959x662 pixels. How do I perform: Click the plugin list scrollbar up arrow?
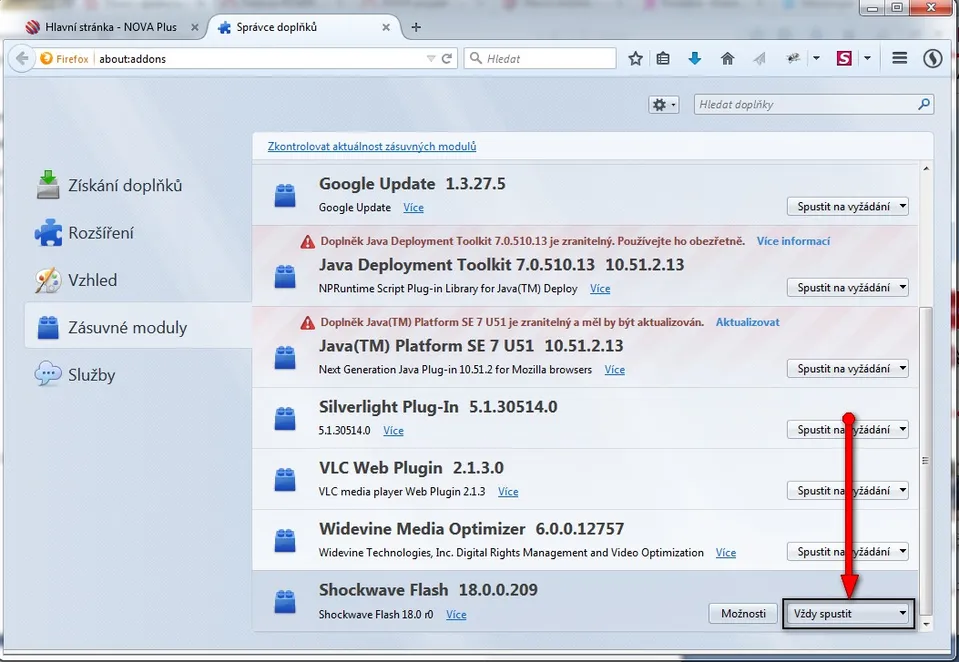coord(926,169)
